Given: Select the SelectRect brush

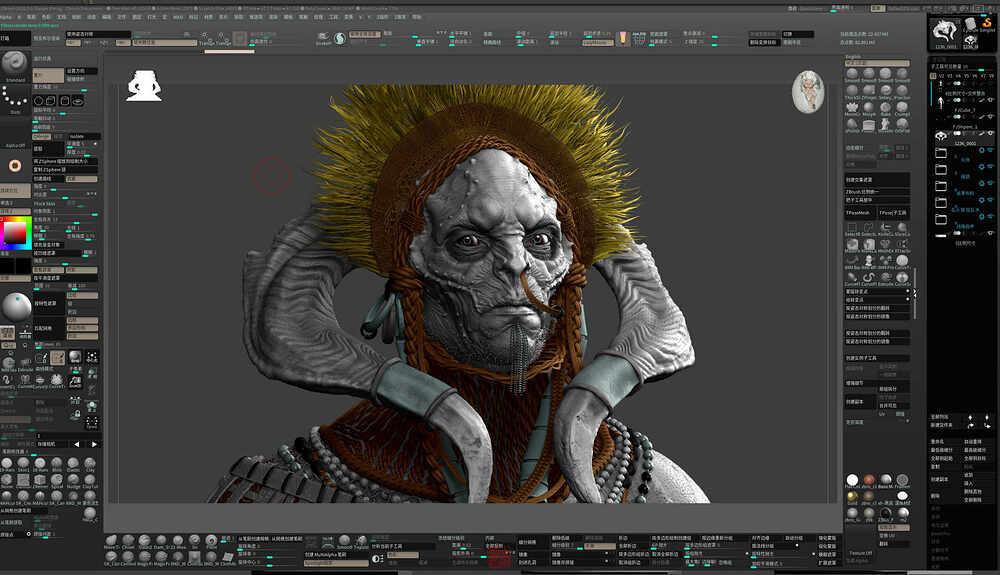Looking at the screenshot, I should [852, 227].
